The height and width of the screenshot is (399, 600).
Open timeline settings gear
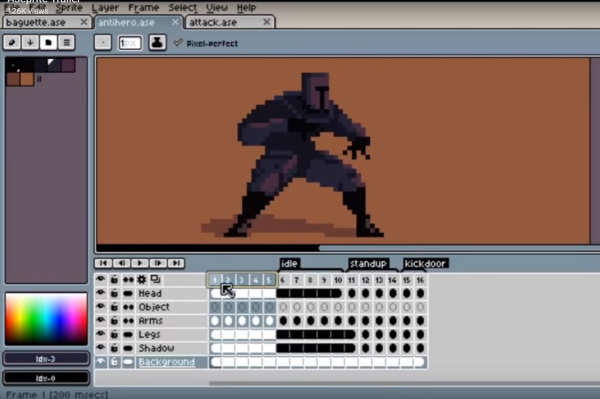(x=142, y=280)
